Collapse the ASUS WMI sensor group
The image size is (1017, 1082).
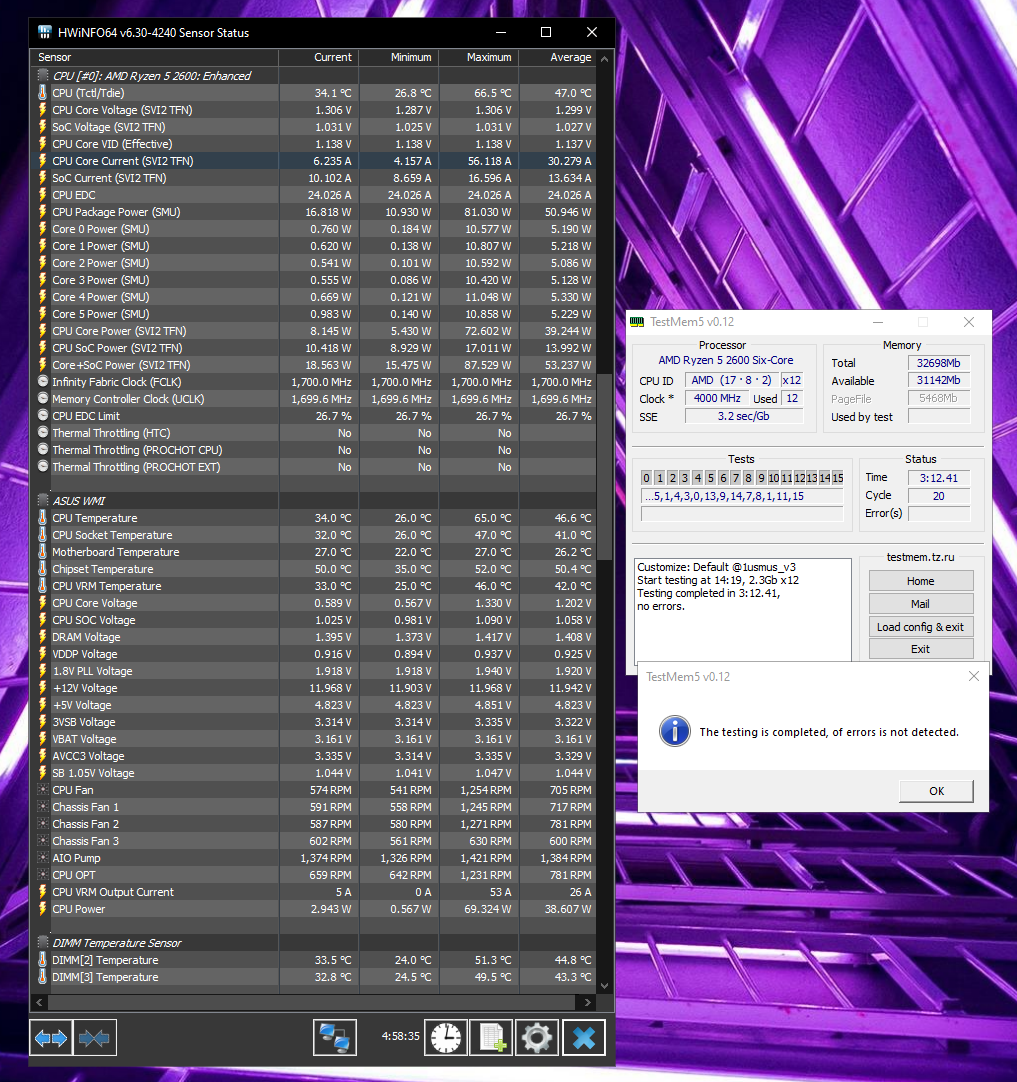click(43, 501)
